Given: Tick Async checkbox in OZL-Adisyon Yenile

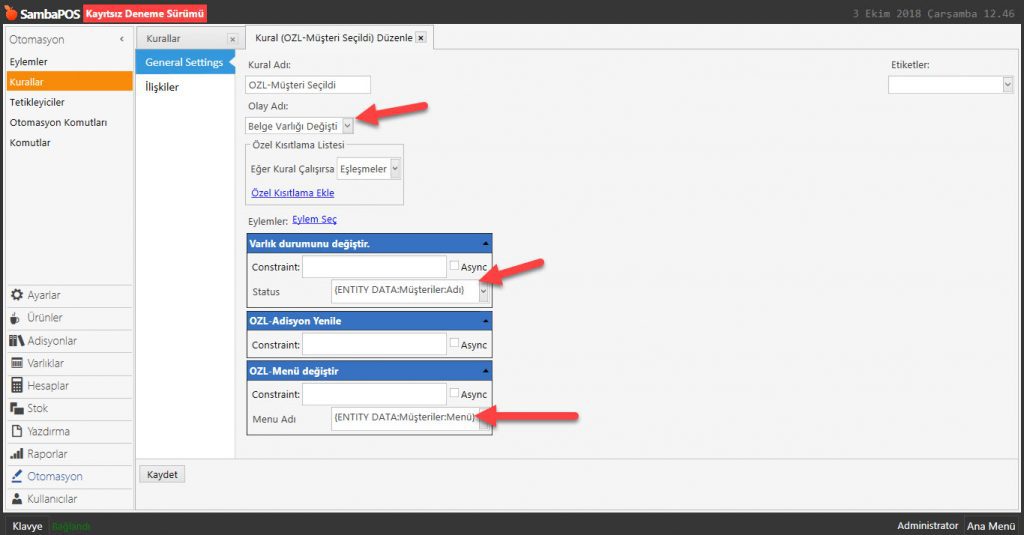Looking at the screenshot, I should (455, 343).
